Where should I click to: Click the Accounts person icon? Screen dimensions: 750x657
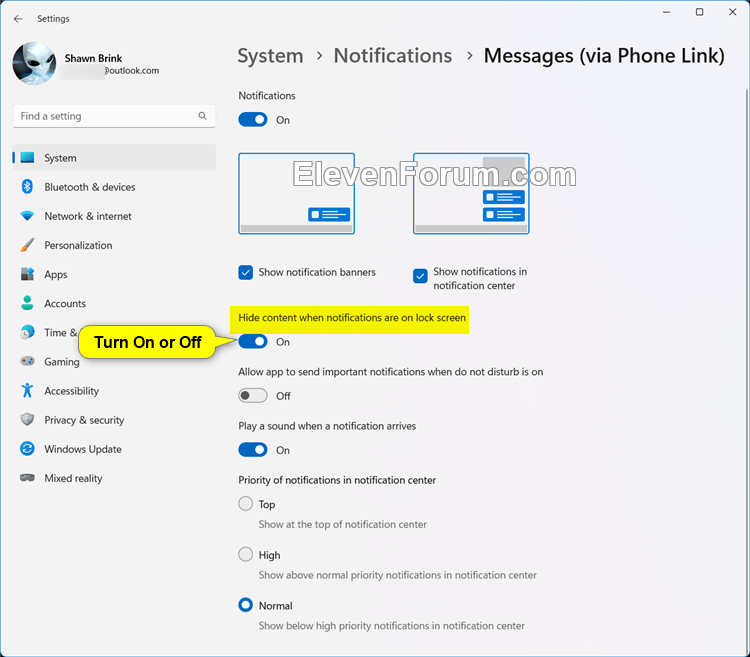point(27,303)
